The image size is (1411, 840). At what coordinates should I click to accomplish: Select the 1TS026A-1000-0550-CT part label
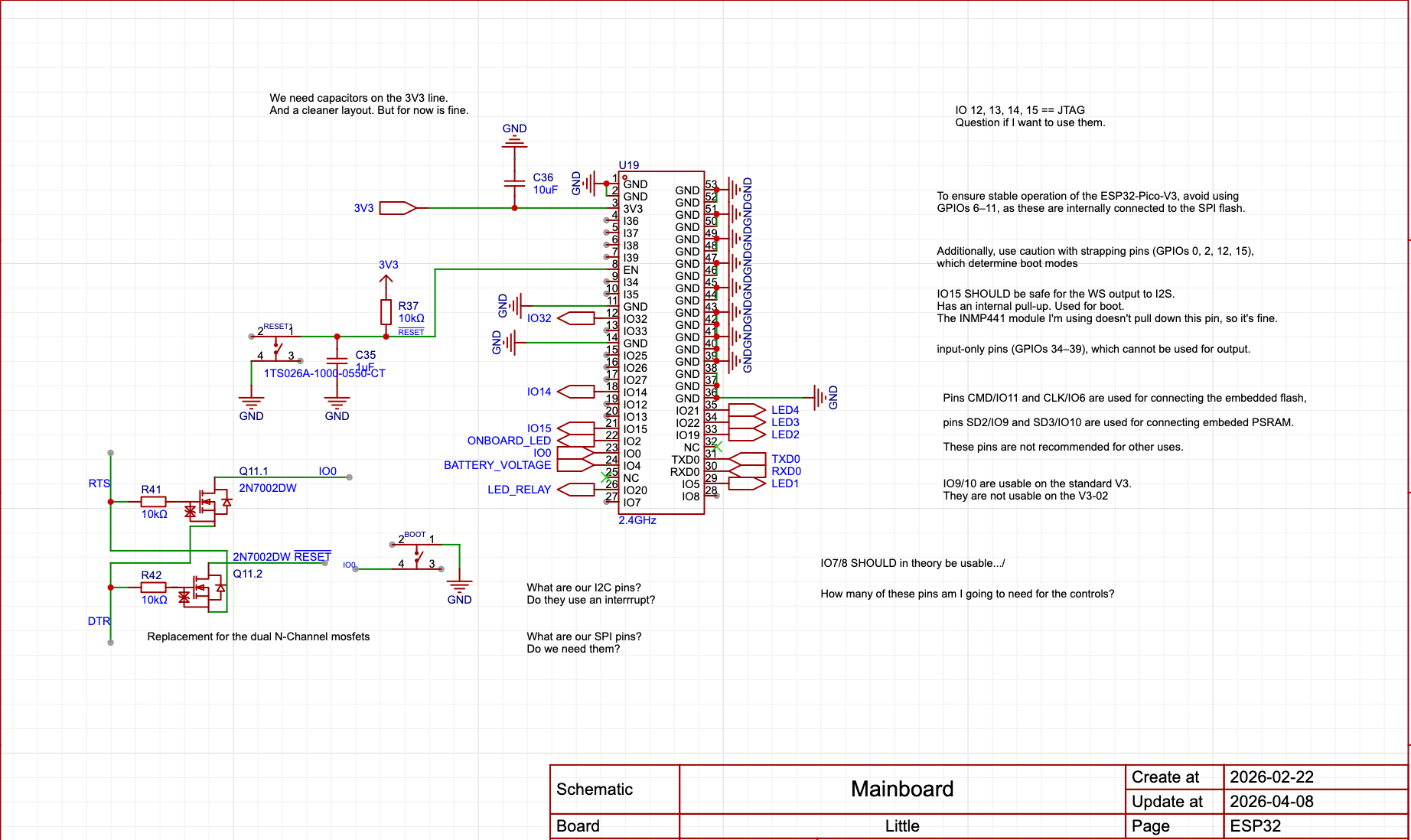click(324, 373)
